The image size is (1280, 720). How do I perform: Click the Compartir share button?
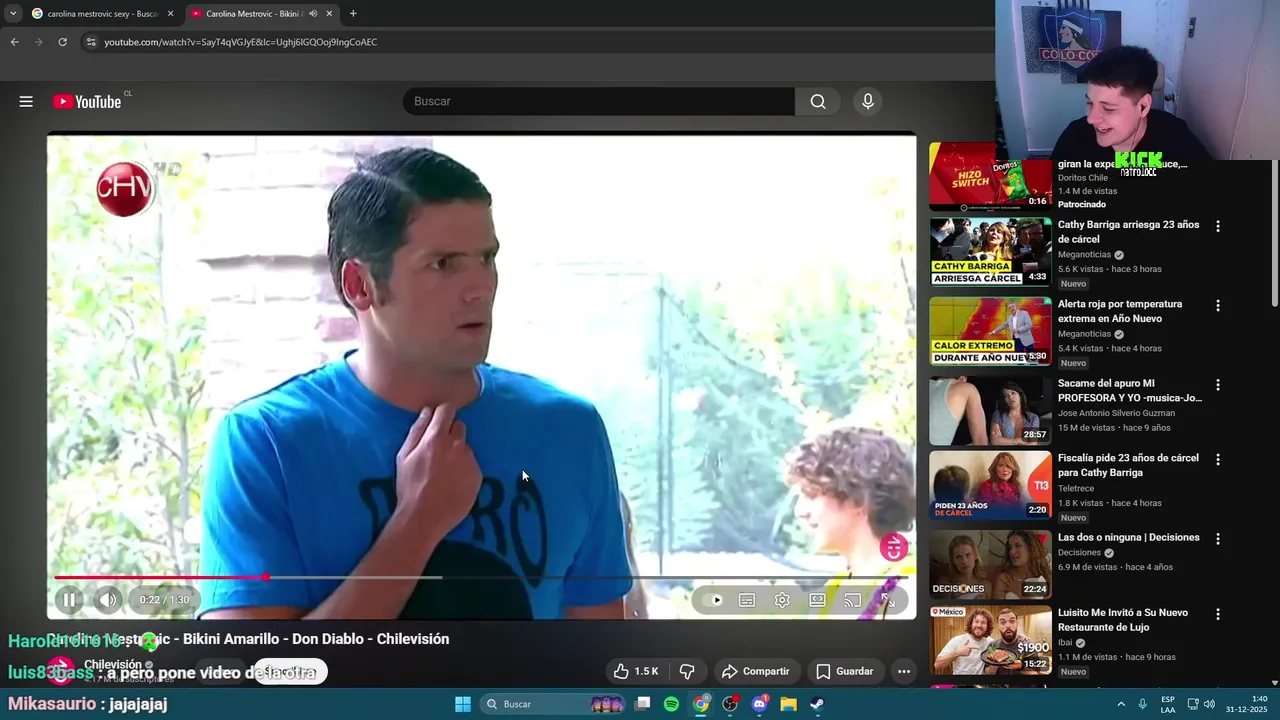point(755,671)
